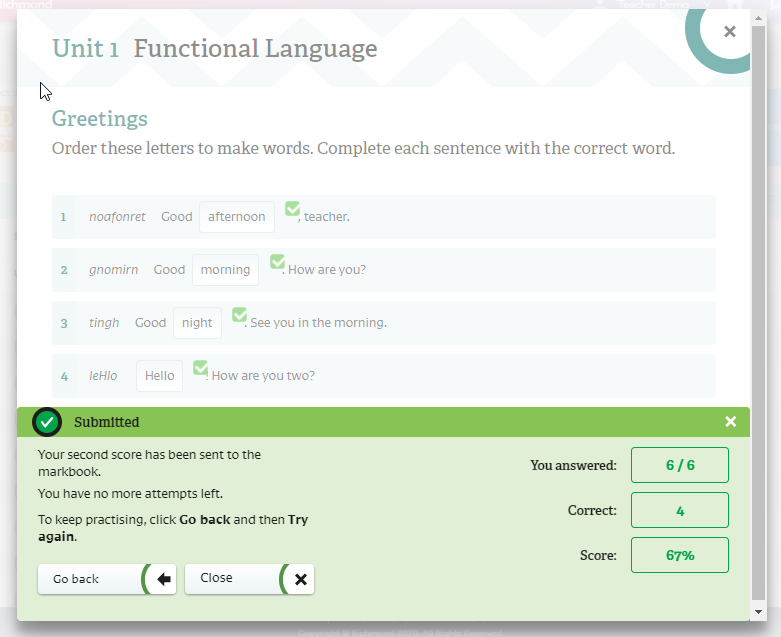Click the Score box showing 67%
The image size is (781, 637).
point(679,555)
